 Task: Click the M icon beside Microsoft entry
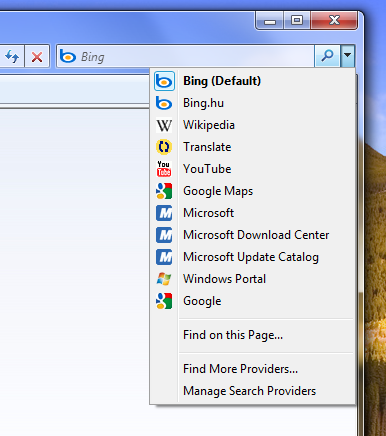[x=164, y=213]
